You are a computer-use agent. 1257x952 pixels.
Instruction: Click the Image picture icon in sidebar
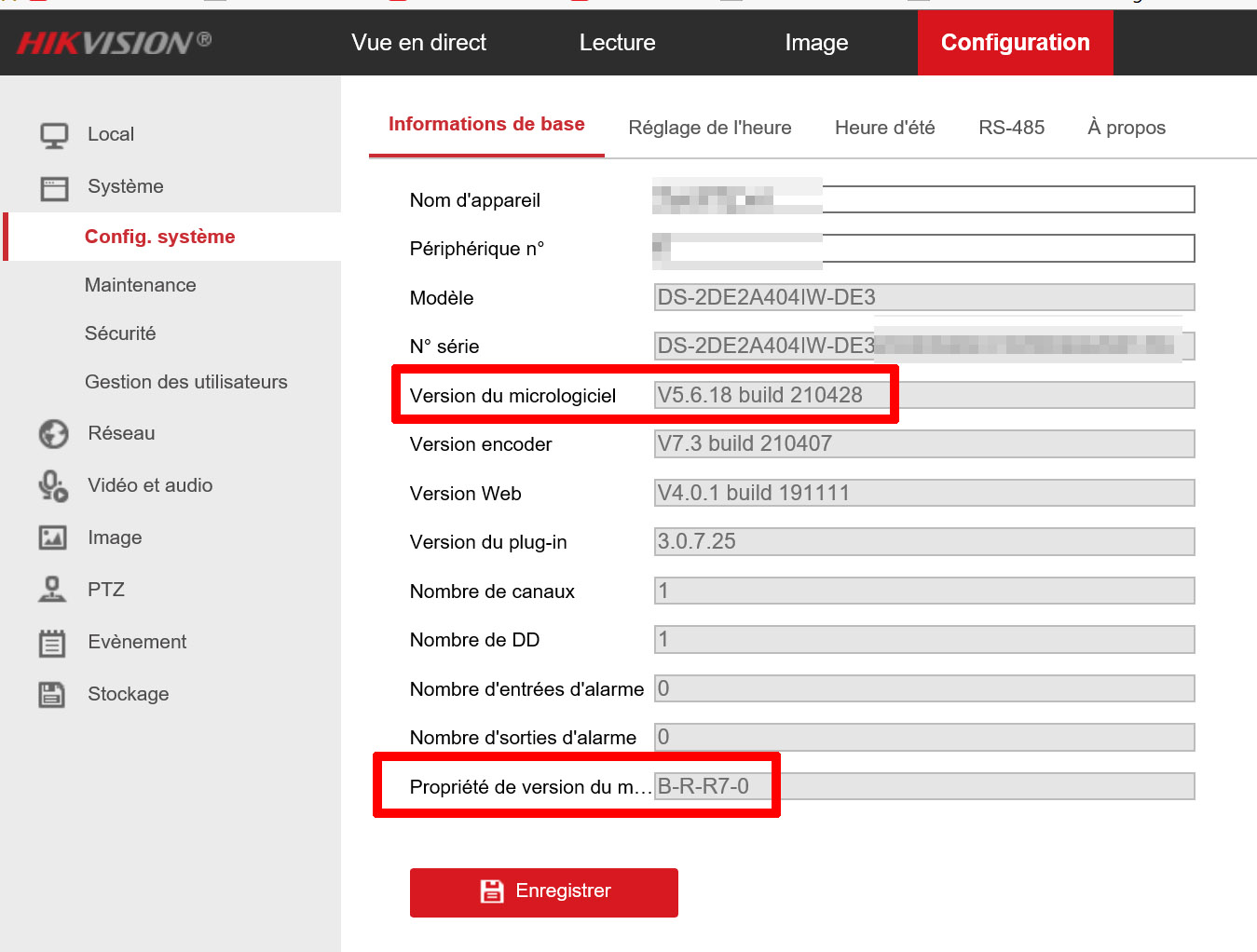coord(53,537)
